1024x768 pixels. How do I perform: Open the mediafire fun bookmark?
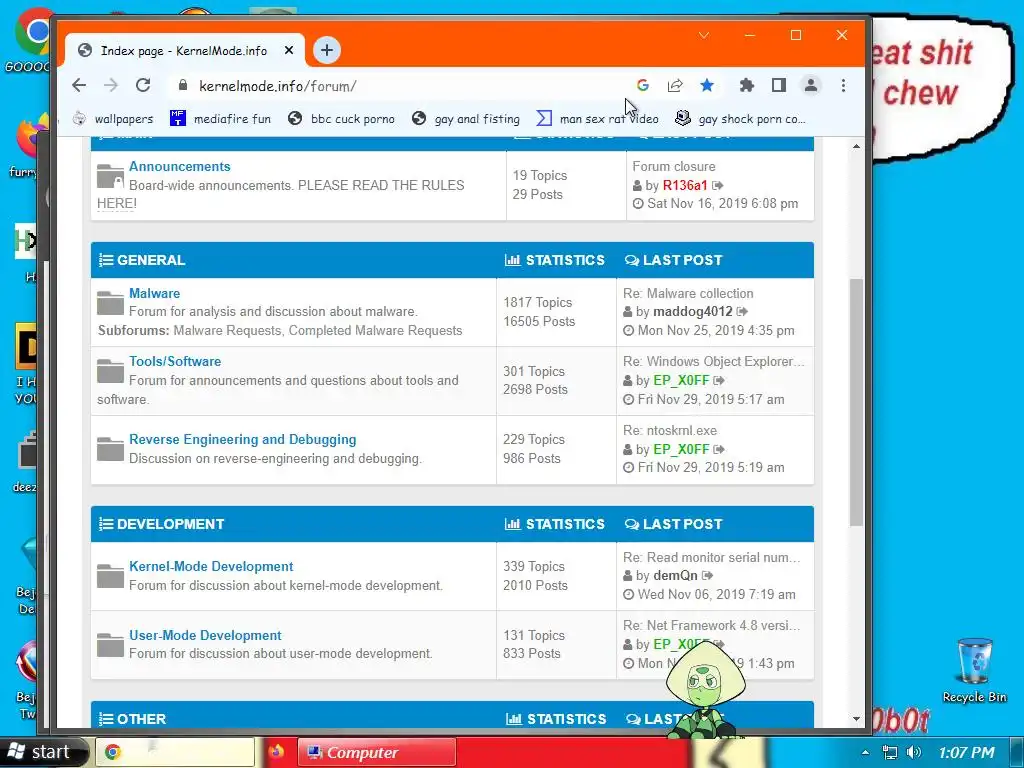point(220,119)
